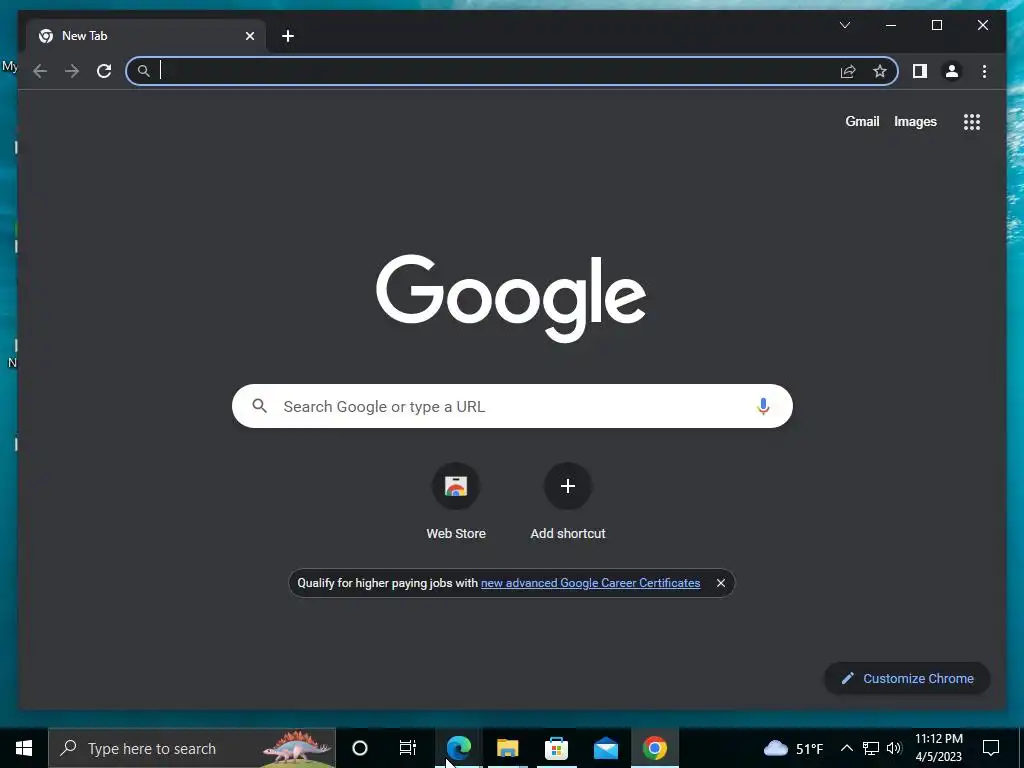Click Chrome icon on taskbar
Screen dimensions: 1024x768
point(654,748)
